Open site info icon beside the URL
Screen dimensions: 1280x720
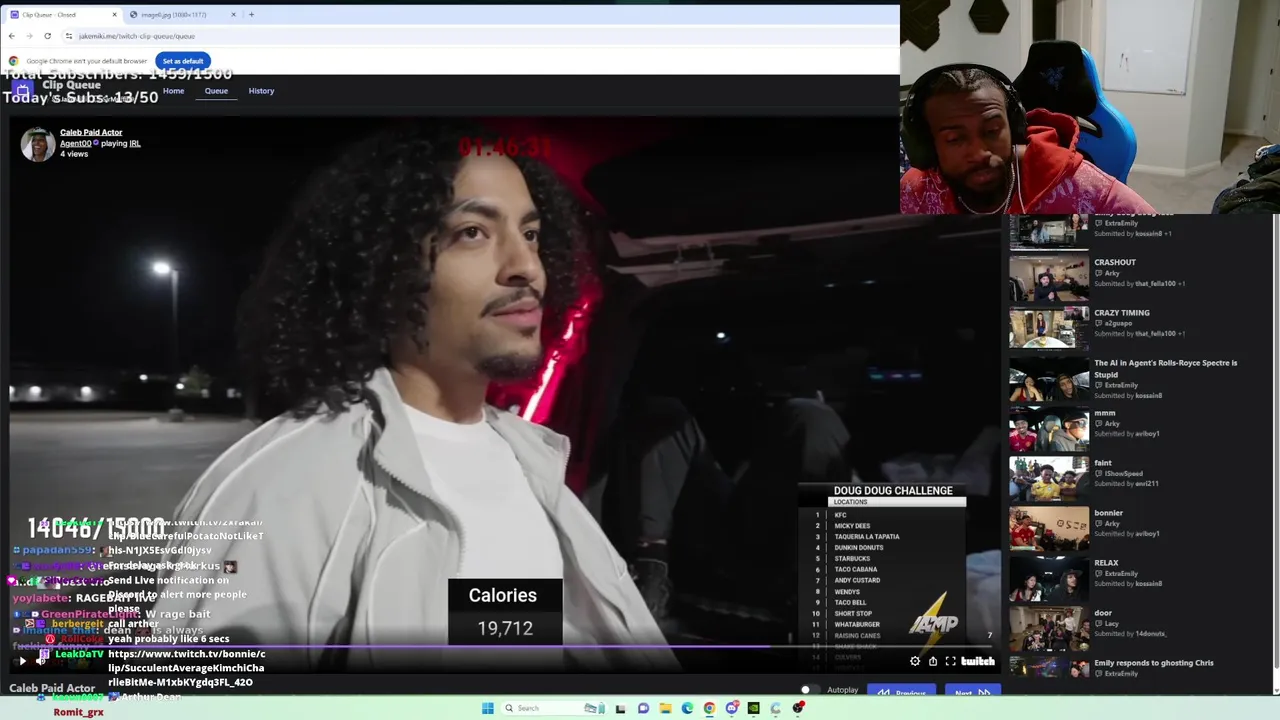pos(68,36)
